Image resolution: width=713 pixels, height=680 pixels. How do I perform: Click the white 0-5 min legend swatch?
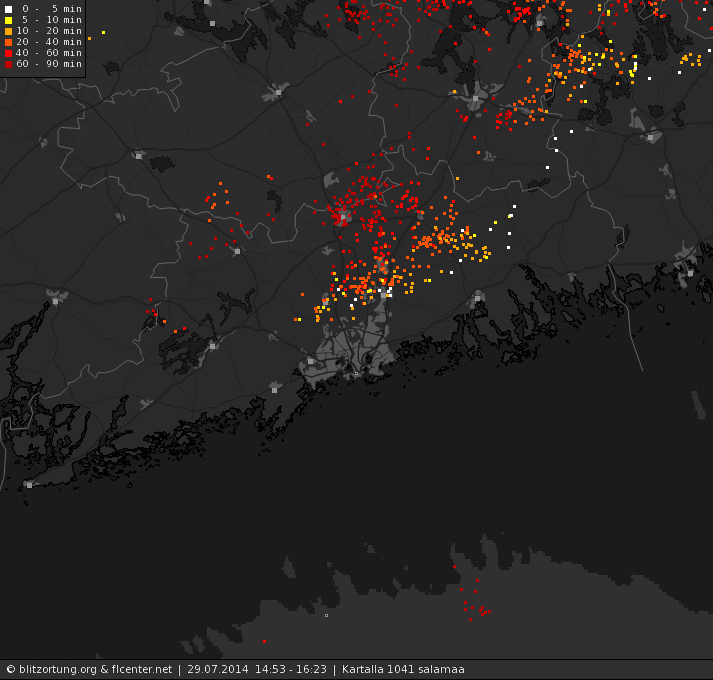[8, 9]
